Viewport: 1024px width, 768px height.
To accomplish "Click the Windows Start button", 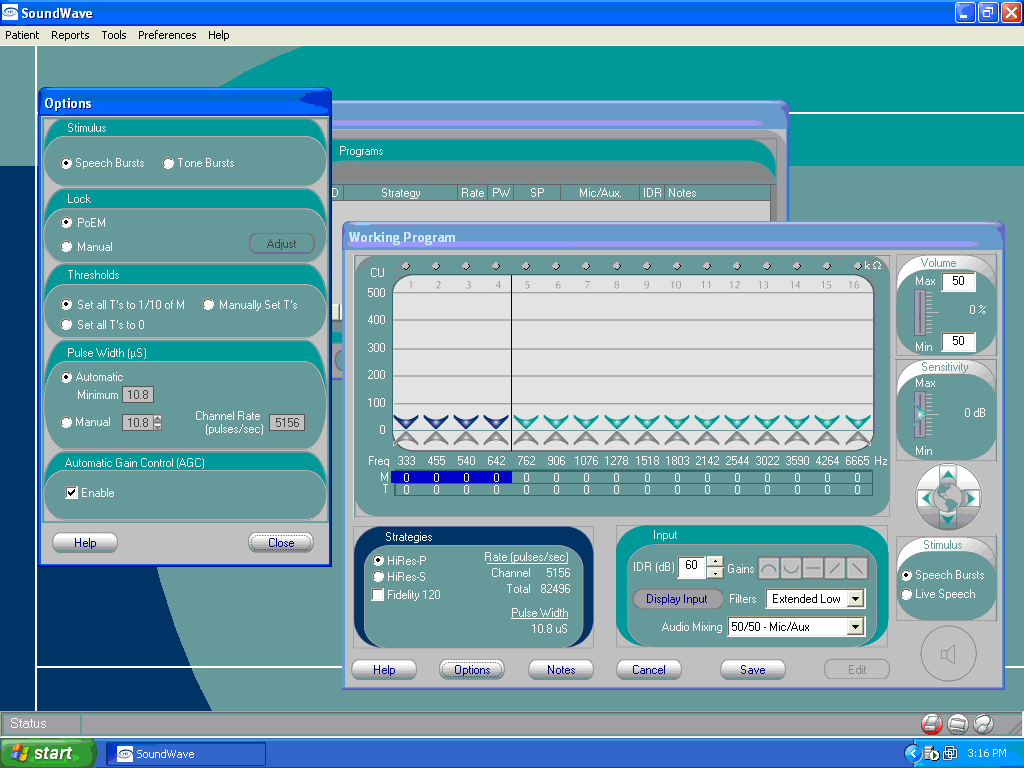I will 48,753.
